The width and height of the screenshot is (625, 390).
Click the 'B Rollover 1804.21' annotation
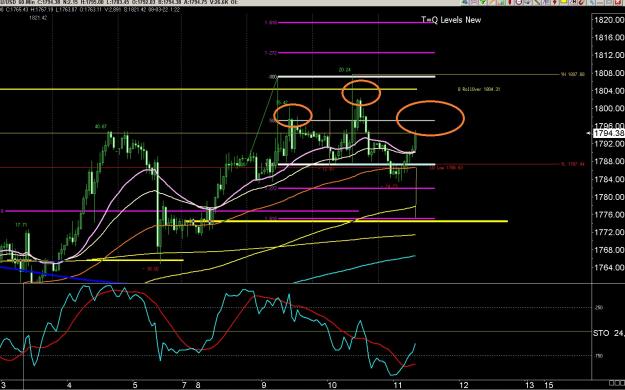coord(479,89)
